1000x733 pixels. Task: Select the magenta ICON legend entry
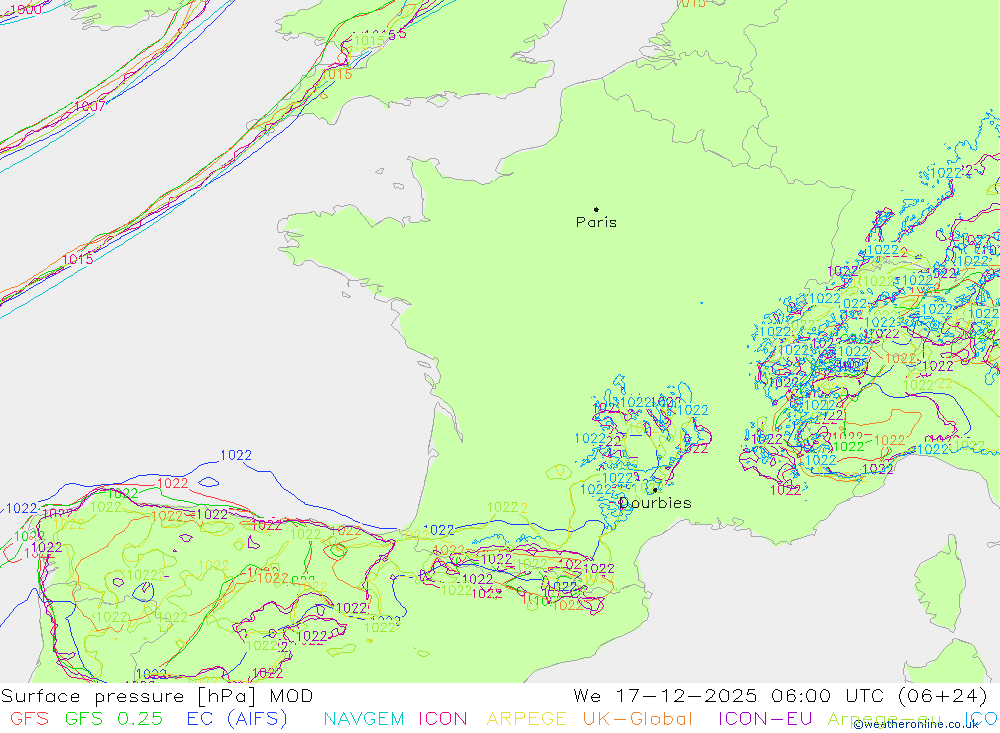pos(443,719)
